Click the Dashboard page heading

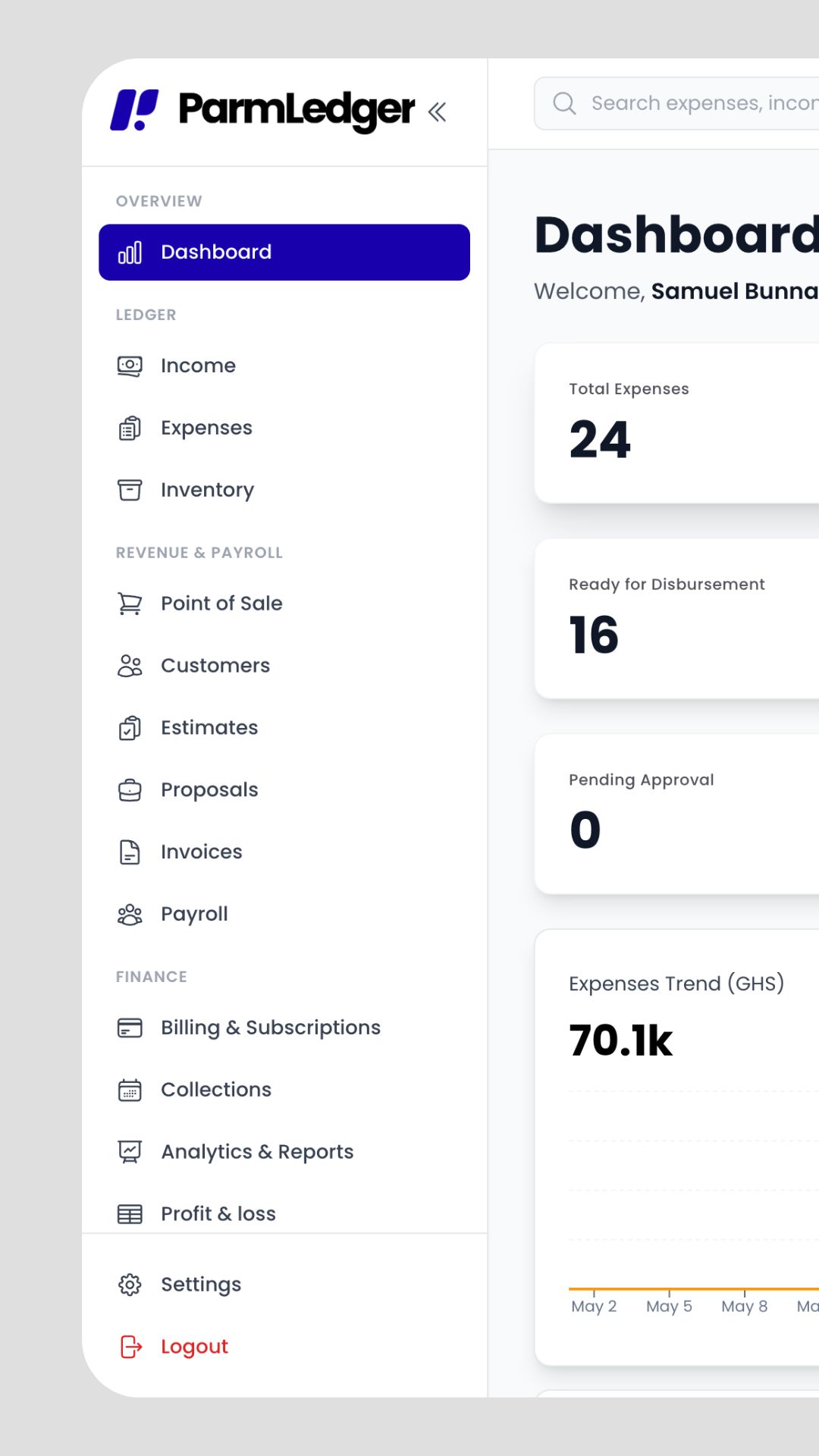[x=676, y=234]
